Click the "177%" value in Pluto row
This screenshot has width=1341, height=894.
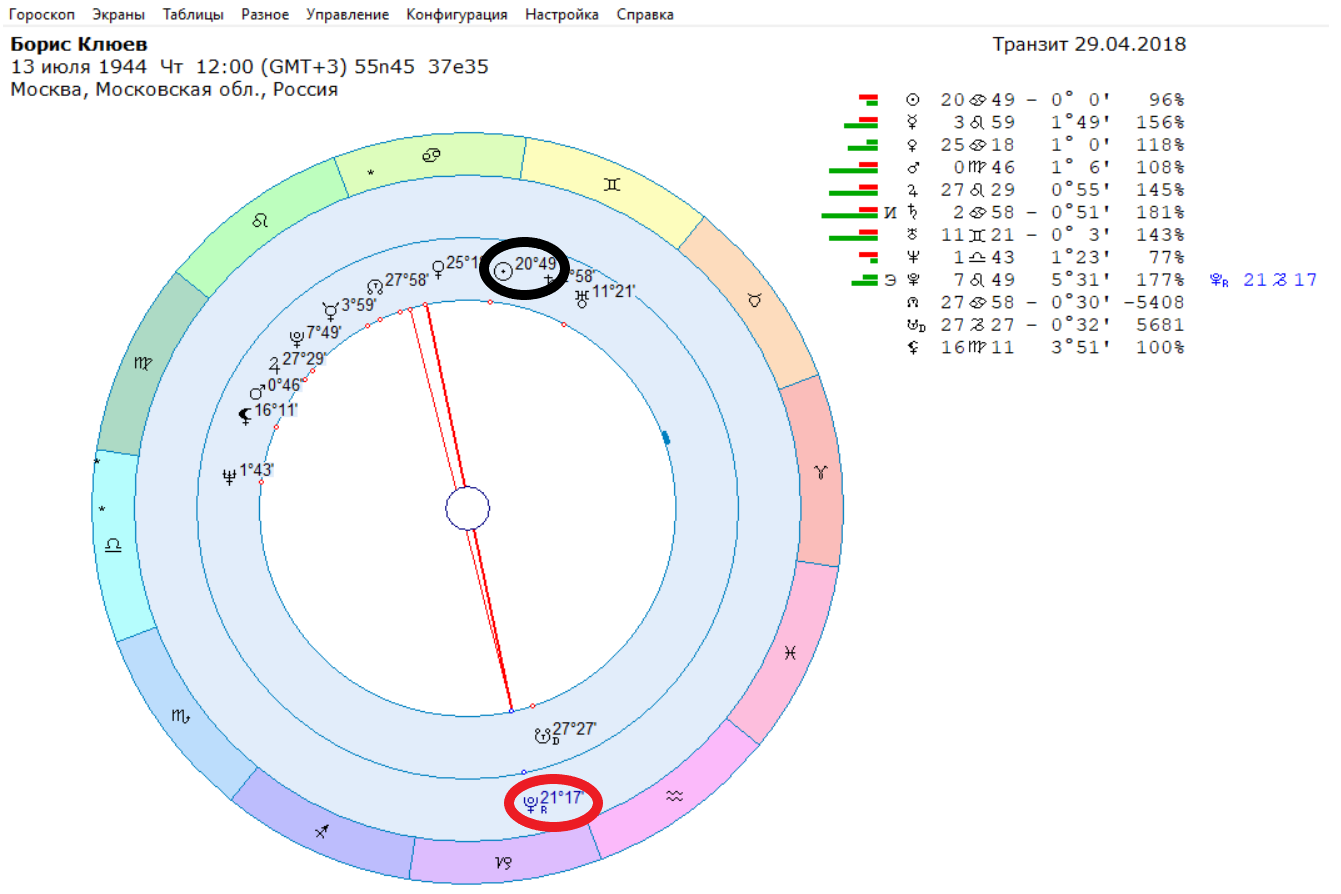pos(1160,280)
